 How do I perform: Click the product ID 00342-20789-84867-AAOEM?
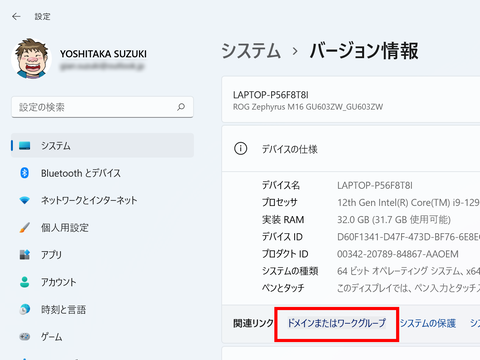pyautogui.click(x=398, y=254)
